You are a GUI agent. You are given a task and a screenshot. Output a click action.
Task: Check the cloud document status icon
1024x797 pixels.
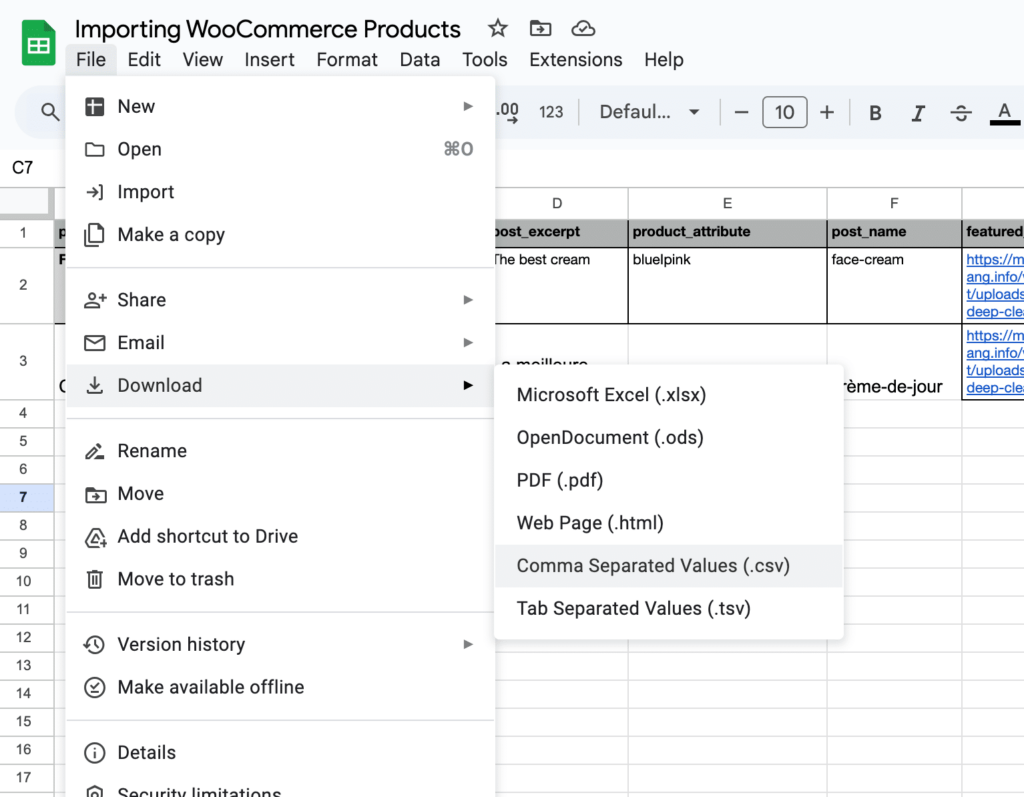click(583, 28)
